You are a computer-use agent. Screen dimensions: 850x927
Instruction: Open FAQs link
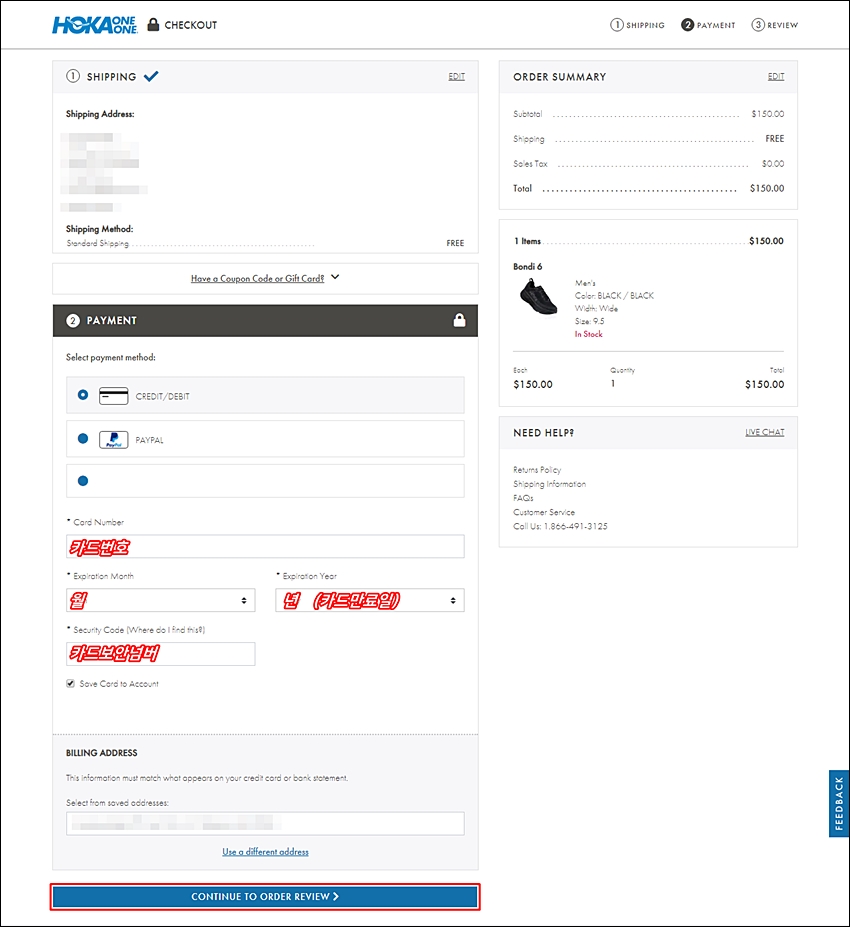point(523,498)
